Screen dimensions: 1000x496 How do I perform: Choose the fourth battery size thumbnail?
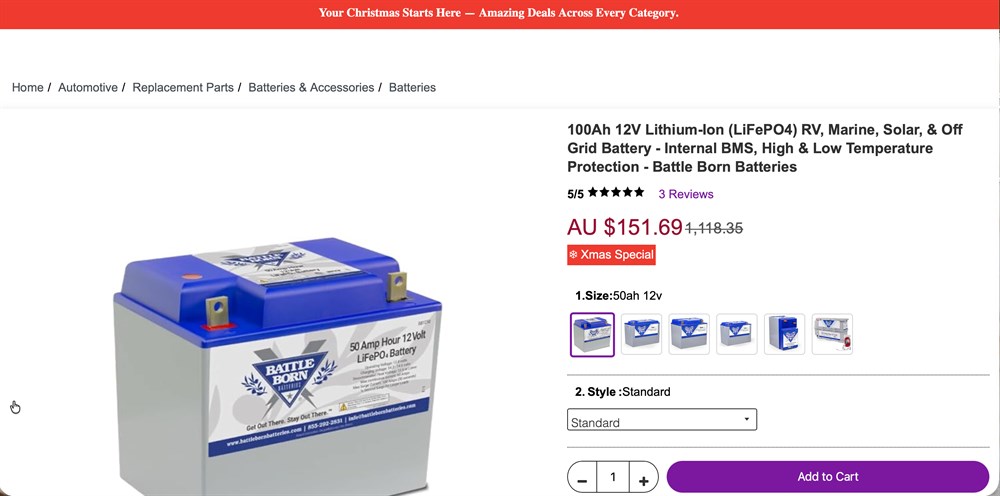click(737, 334)
